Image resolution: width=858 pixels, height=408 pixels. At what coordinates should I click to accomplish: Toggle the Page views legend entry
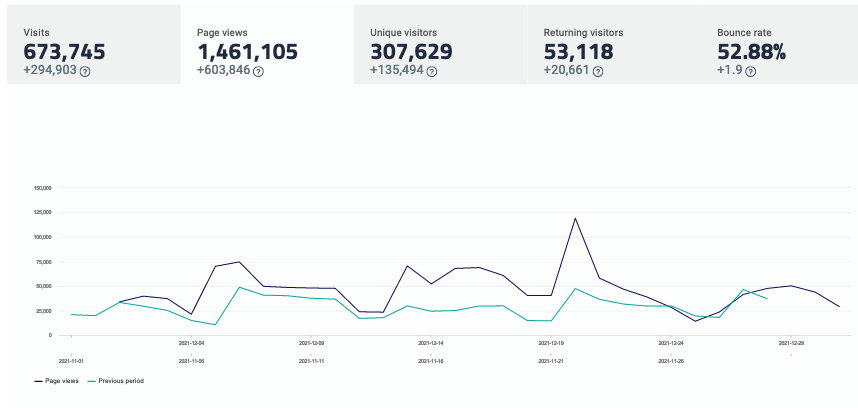[x=57, y=381]
